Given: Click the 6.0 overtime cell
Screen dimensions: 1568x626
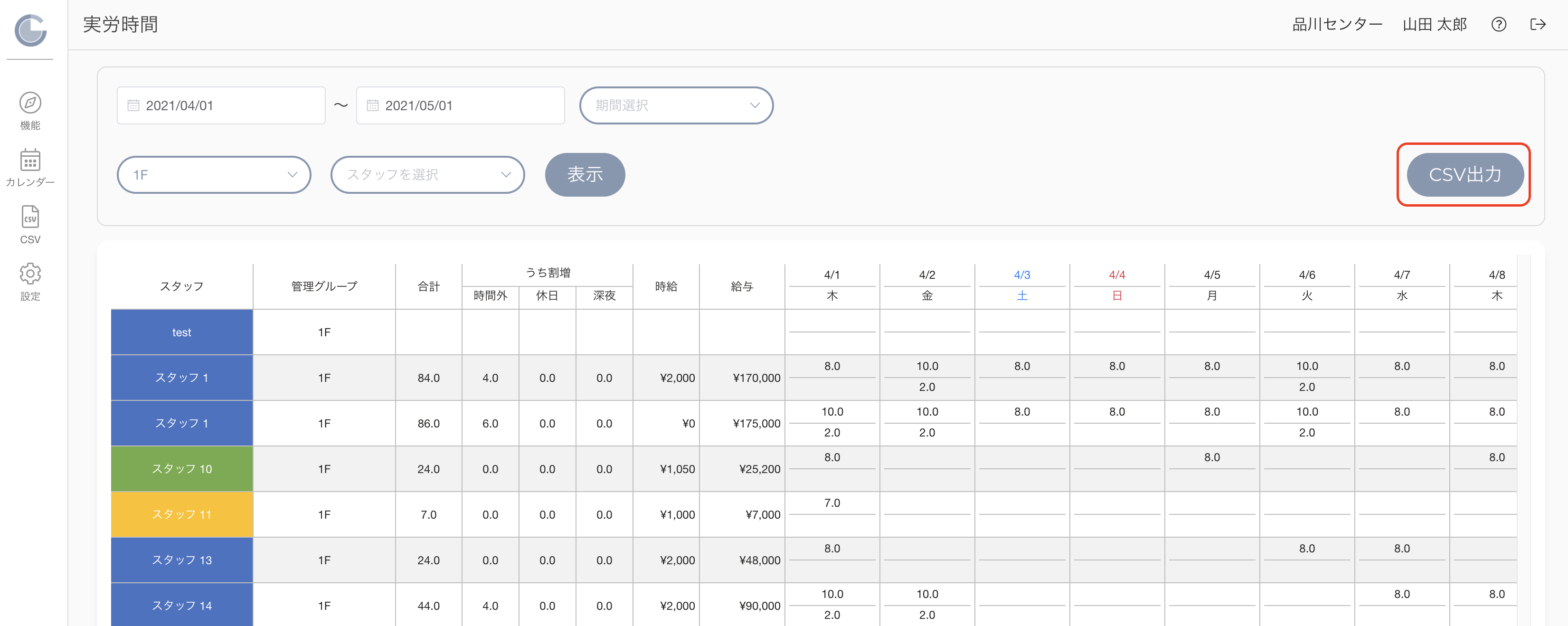Looking at the screenshot, I should 491,423.
